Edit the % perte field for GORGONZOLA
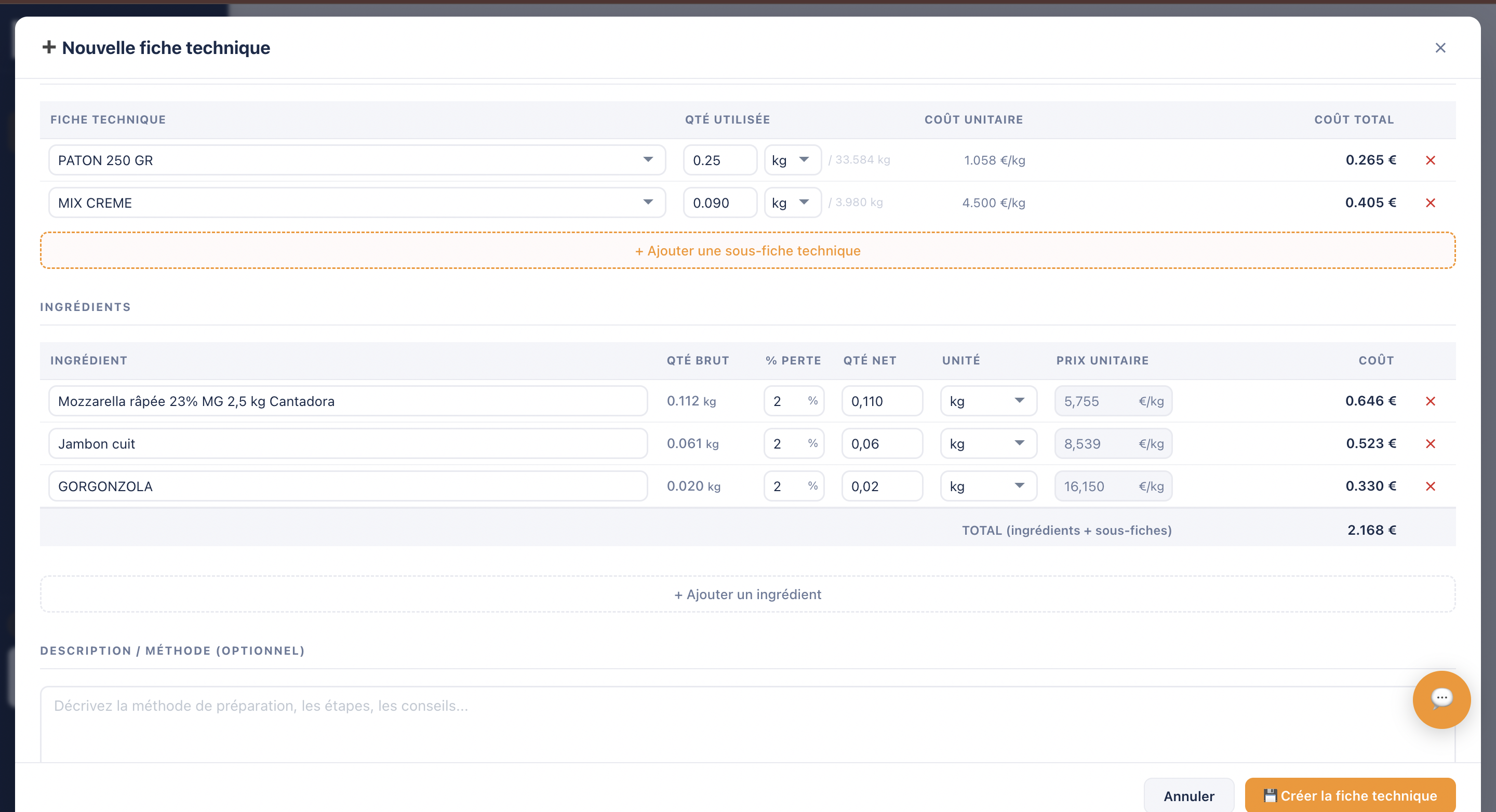The height and width of the screenshot is (812, 1496). [x=793, y=486]
